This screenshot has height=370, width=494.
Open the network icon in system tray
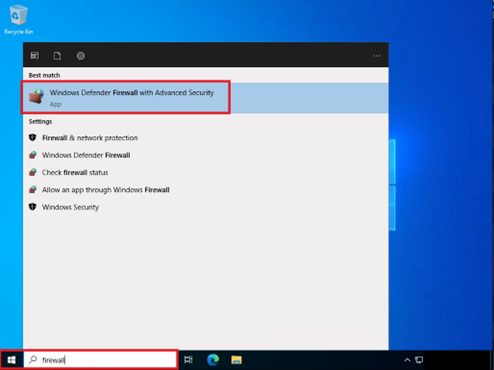(x=419, y=360)
